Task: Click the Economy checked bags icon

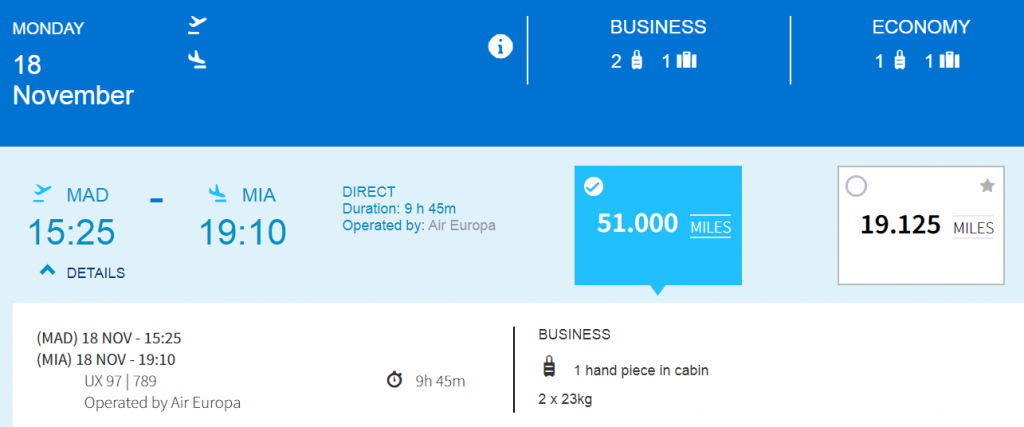Action: tap(949, 61)
